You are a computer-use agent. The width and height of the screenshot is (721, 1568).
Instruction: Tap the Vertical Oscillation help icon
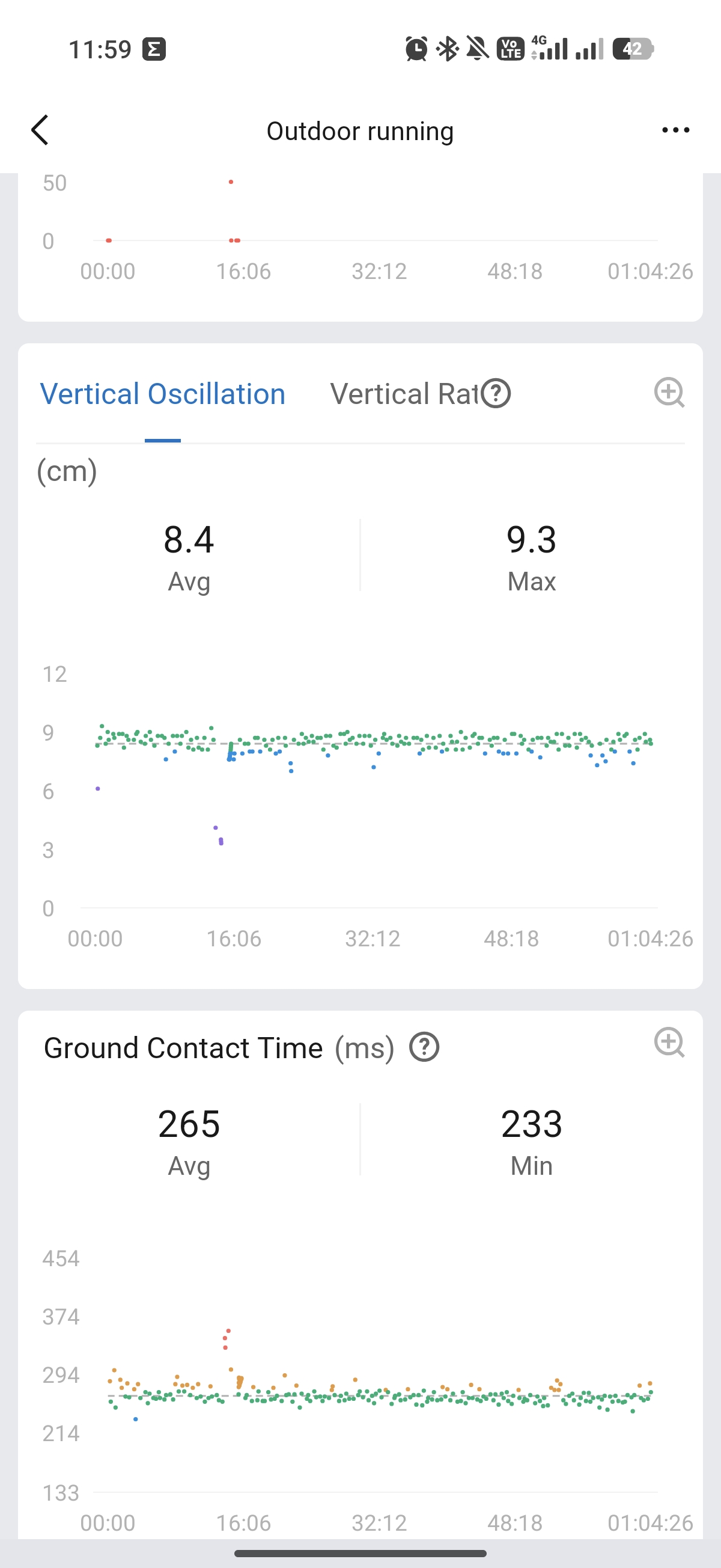[496, 394]
